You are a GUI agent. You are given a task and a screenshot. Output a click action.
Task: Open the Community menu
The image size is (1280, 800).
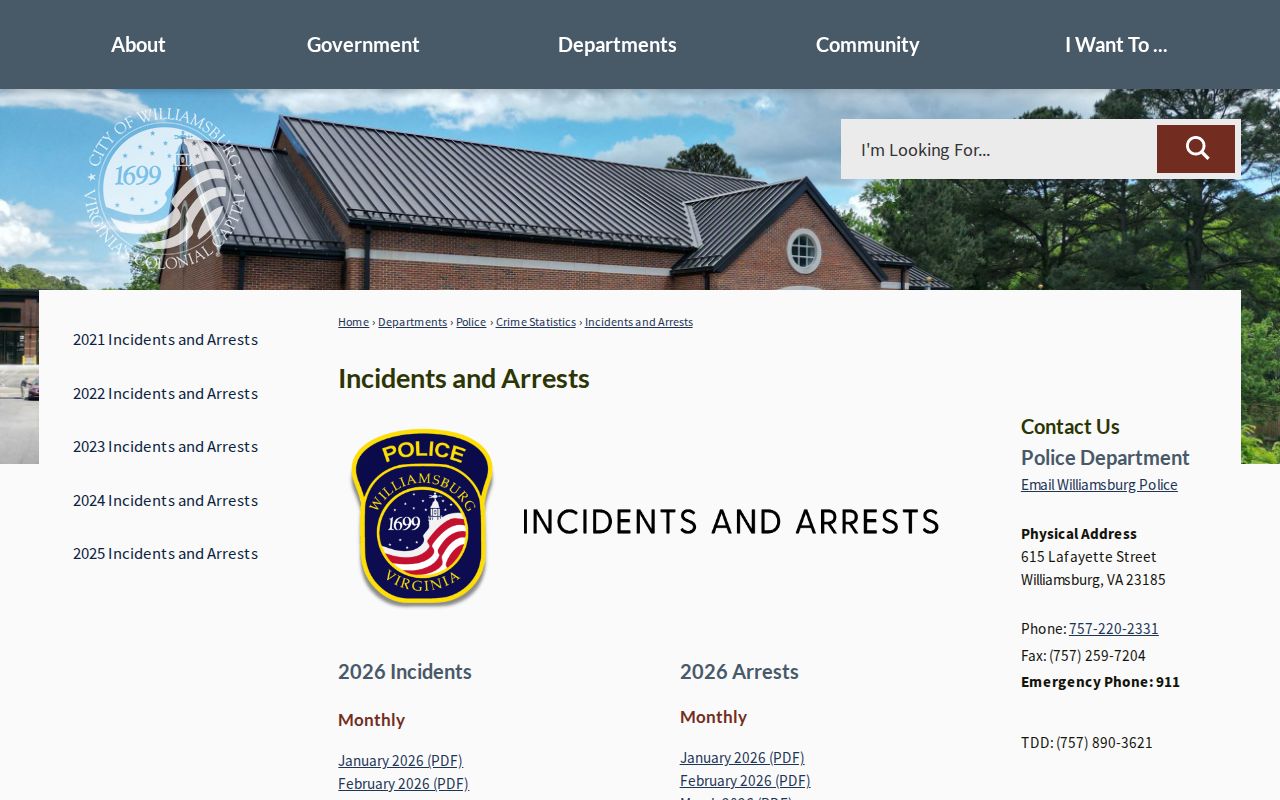(x=867, y=44)
